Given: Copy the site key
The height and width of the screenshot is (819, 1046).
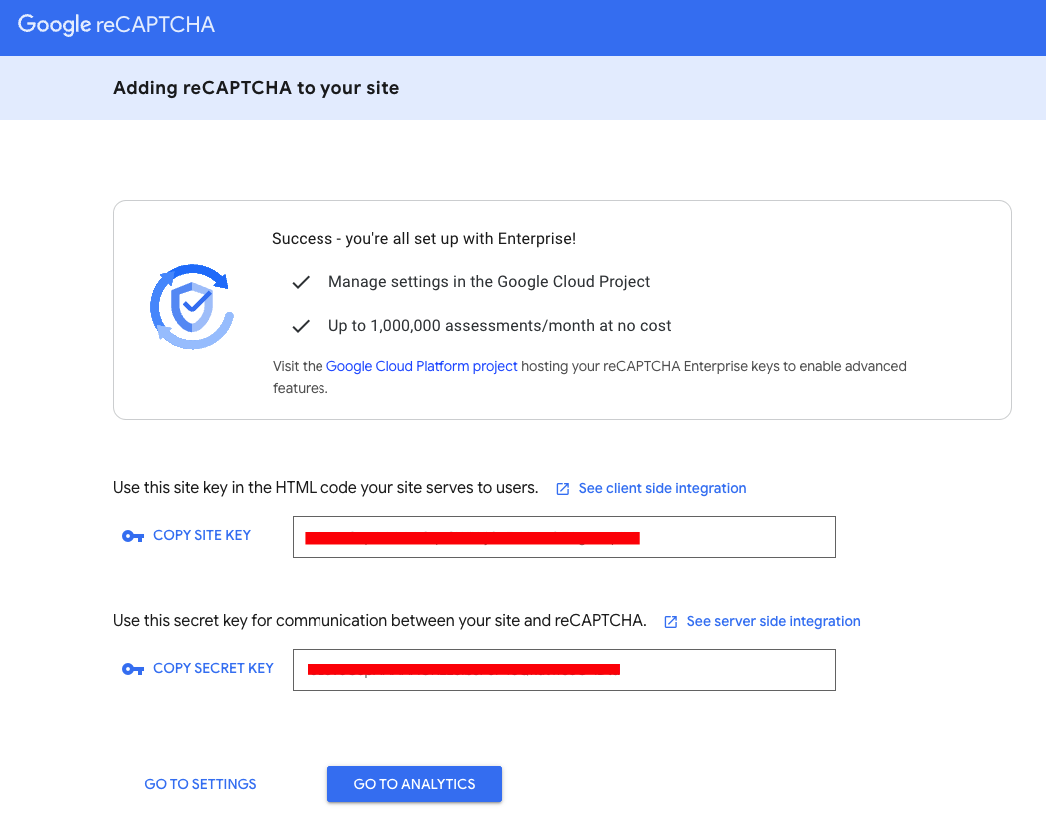Looking at the screenshot, I should coord(201,535).
